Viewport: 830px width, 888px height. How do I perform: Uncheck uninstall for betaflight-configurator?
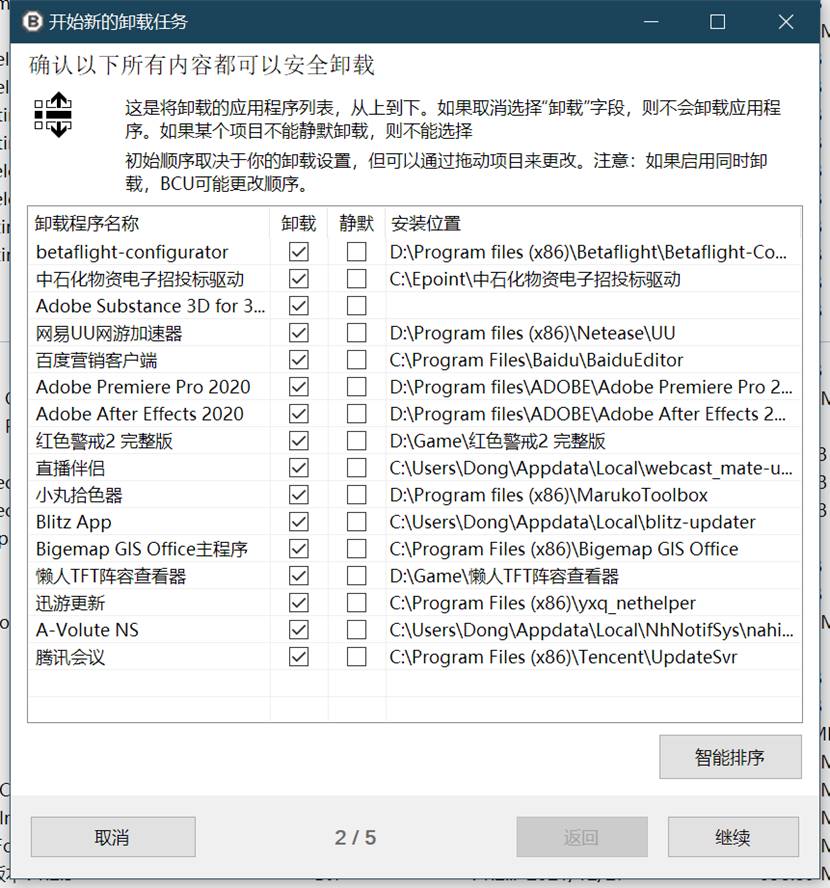[x=299, y=251]
